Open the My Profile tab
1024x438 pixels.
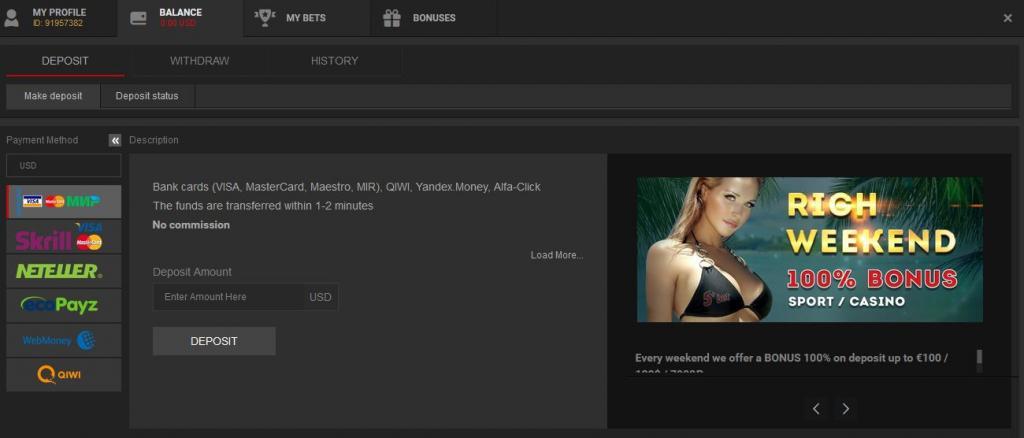pyautogui.click(x=58, y=17)
